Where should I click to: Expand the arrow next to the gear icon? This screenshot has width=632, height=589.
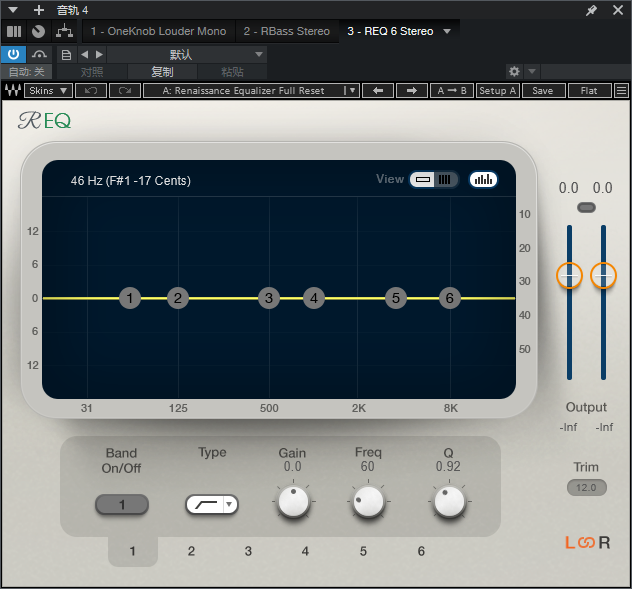coord(532,72)
